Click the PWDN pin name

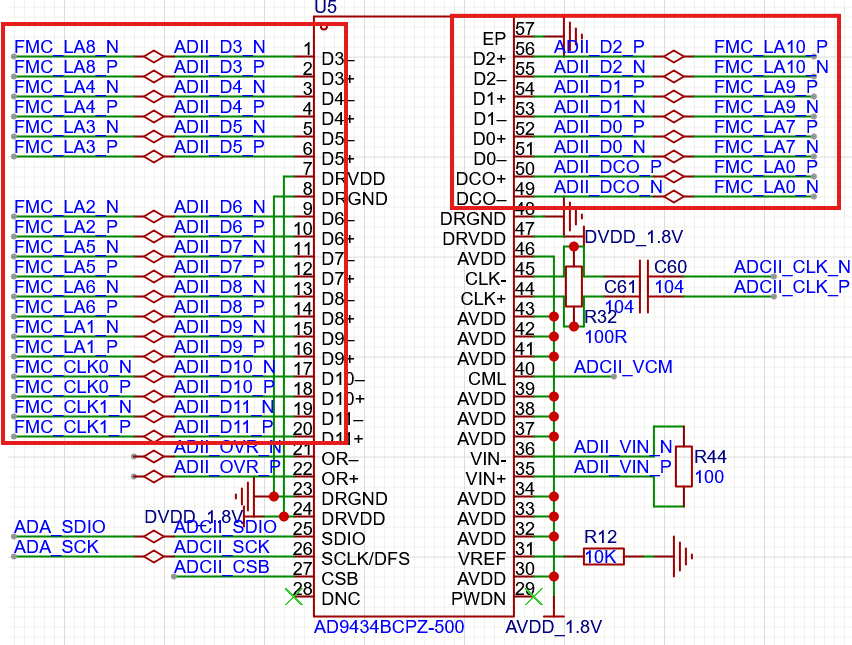coord(478,599)
